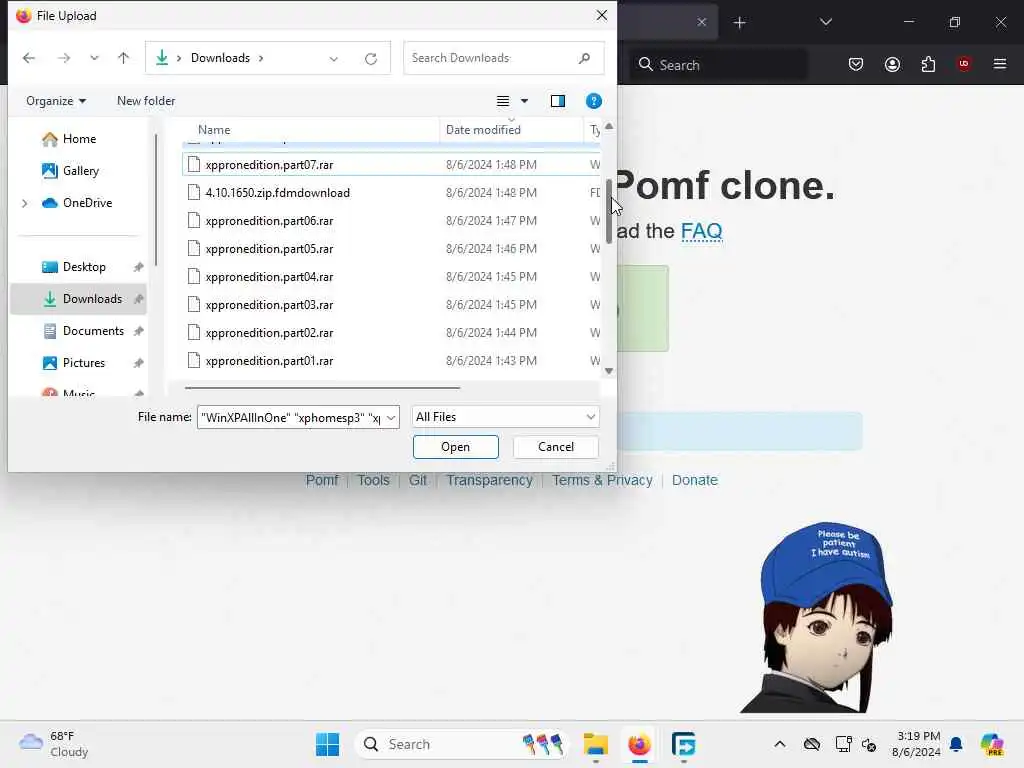
Task: Click Open to upload selected files
Action: point(455,447)
